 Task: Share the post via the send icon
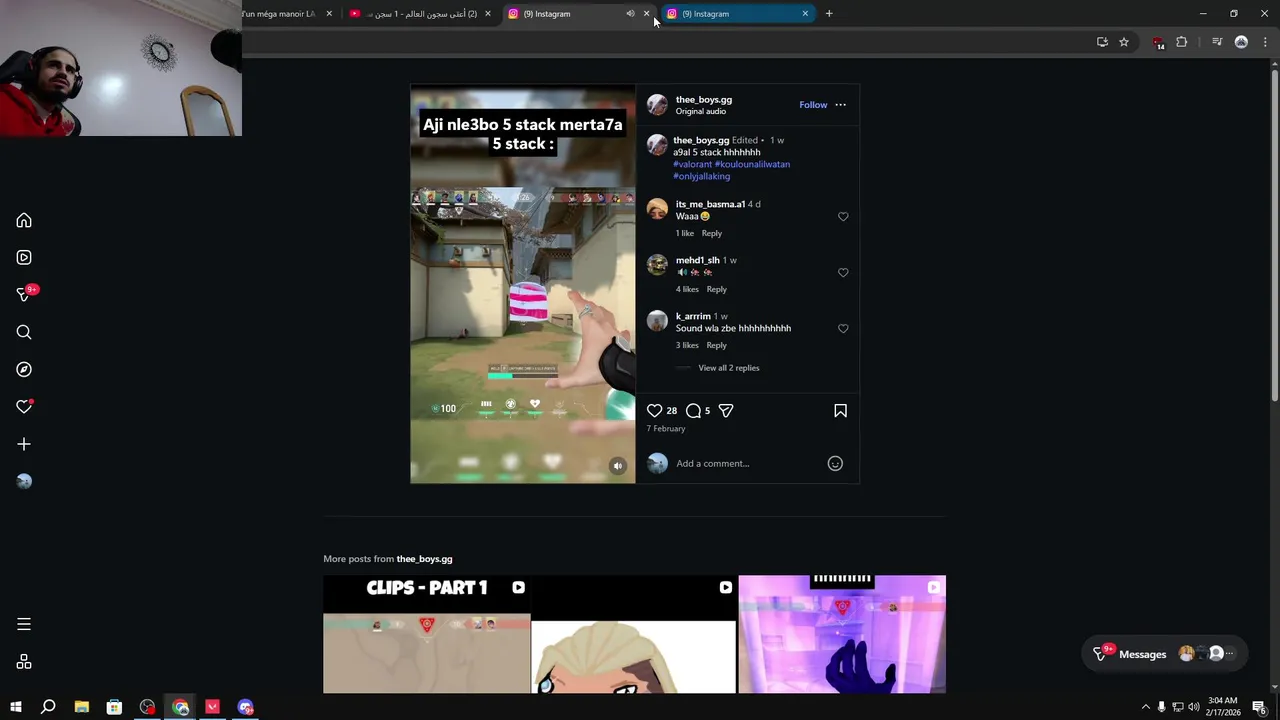(726, 411)
